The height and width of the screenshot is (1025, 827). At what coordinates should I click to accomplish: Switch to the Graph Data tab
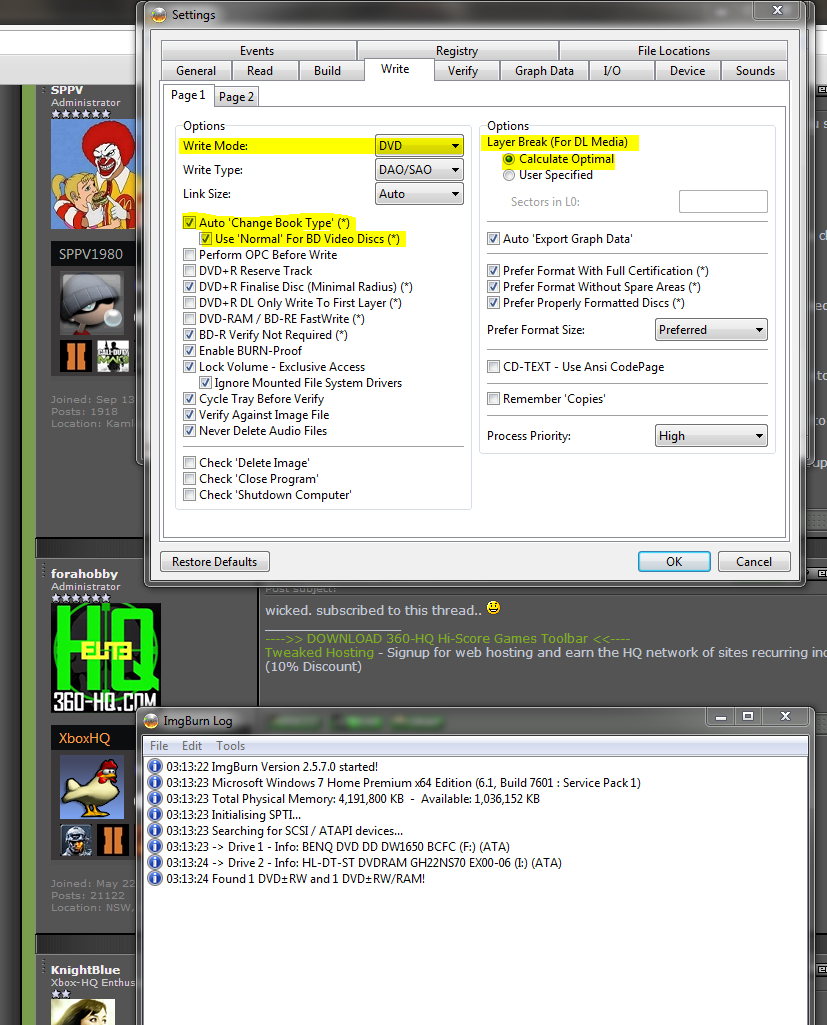tap(544, 71)
